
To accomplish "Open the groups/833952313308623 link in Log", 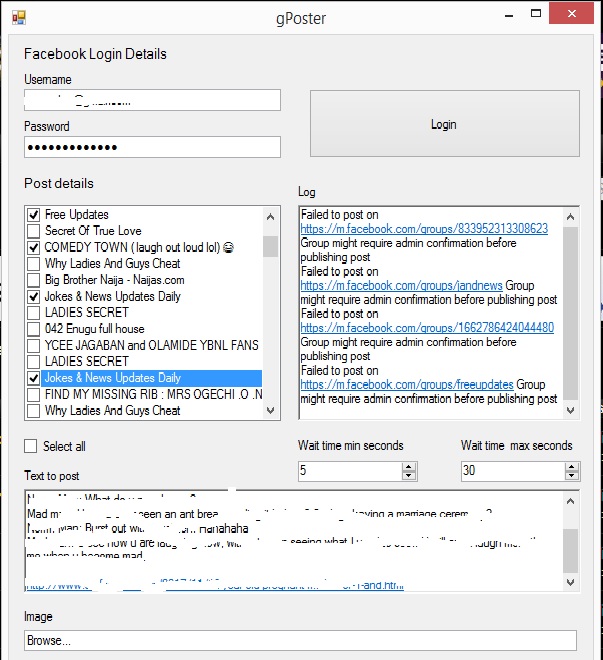I will pyautogui.click(x=424, y=229).
